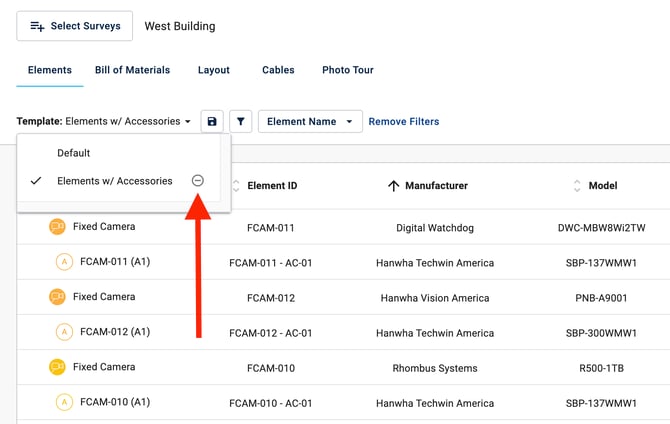Select the Default template option
670x424 pixels.
pyautogui.click(x=74, y=153)
